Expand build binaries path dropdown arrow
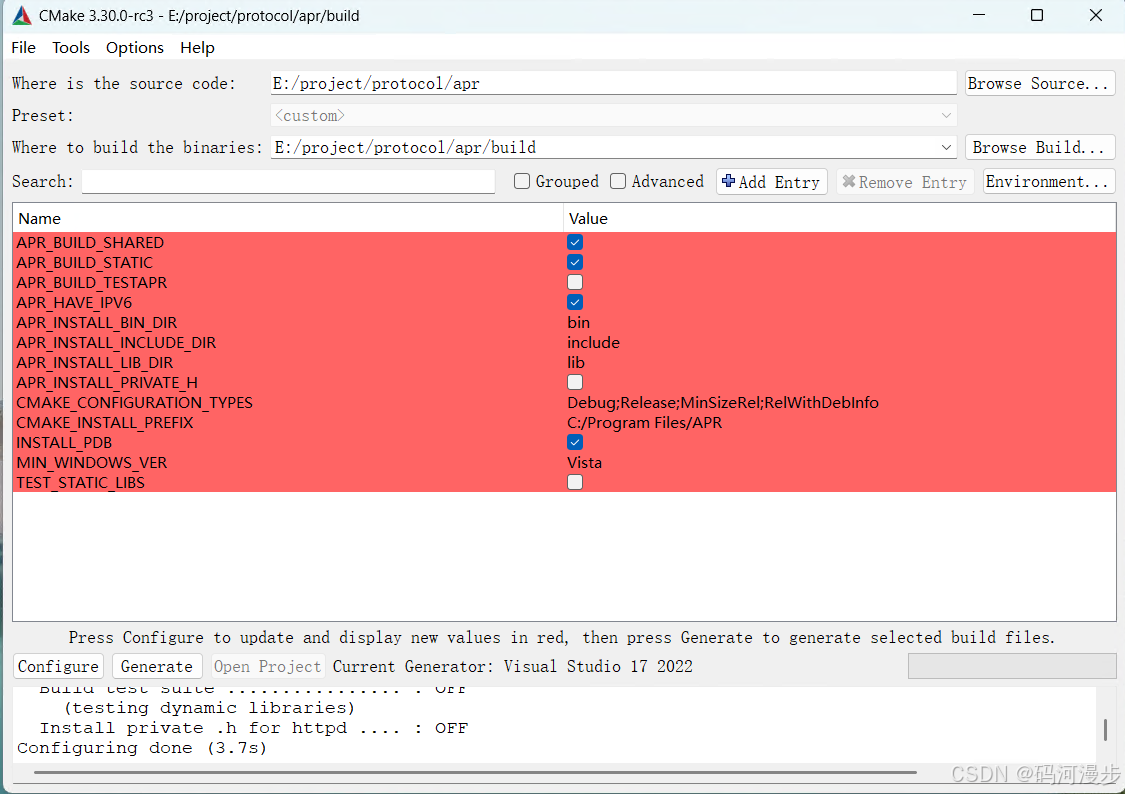The image size is (1125, 794). click(x=946, y=147)
